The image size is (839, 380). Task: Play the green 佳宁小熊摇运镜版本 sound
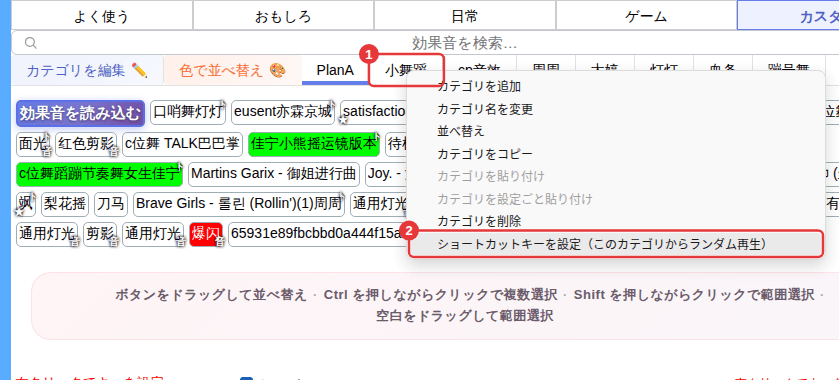tap(314, 145)
